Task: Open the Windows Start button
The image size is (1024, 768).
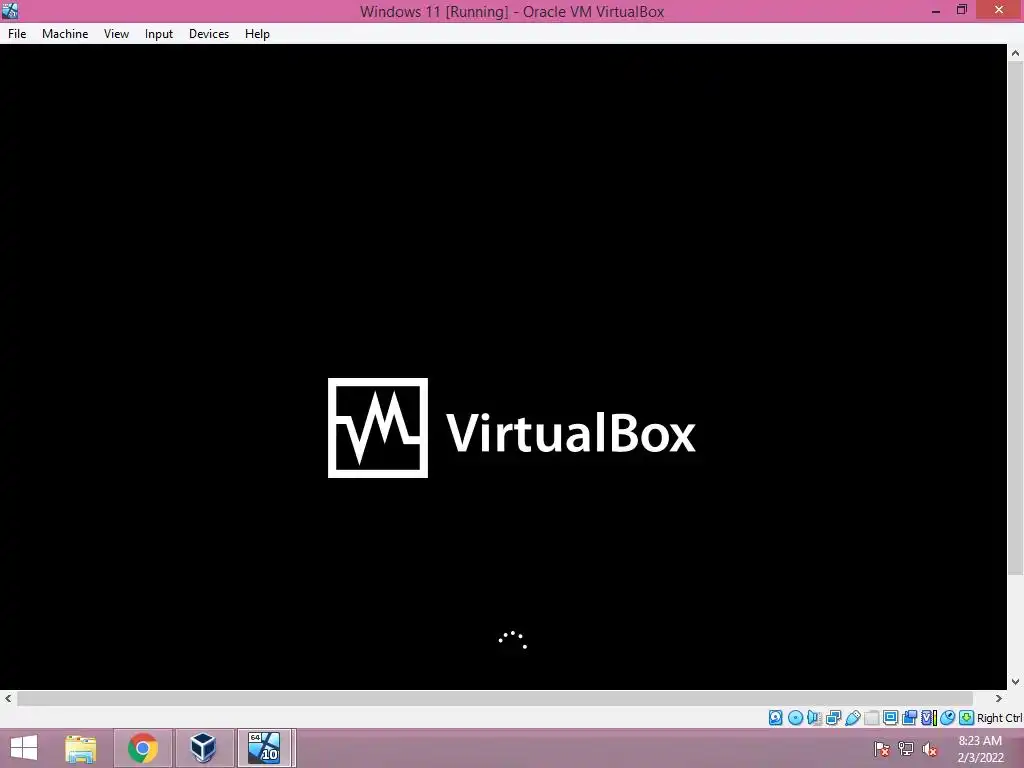Action: (x=24, y=748)
